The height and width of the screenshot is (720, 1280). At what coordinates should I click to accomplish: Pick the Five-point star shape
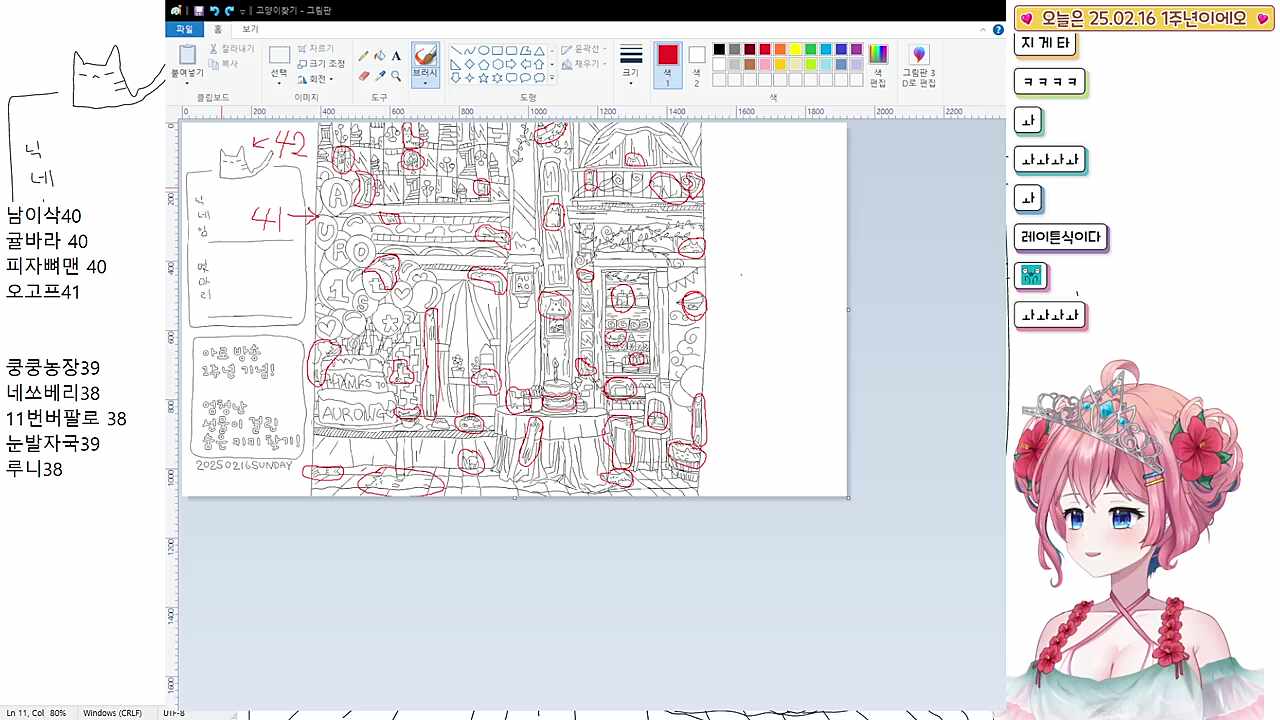click(x=484, y=78)
